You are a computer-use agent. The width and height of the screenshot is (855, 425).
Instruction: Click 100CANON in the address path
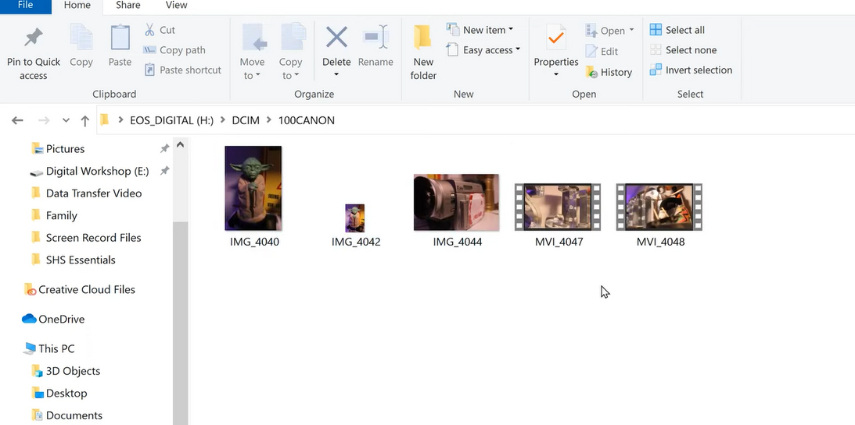tap(306, 120)
